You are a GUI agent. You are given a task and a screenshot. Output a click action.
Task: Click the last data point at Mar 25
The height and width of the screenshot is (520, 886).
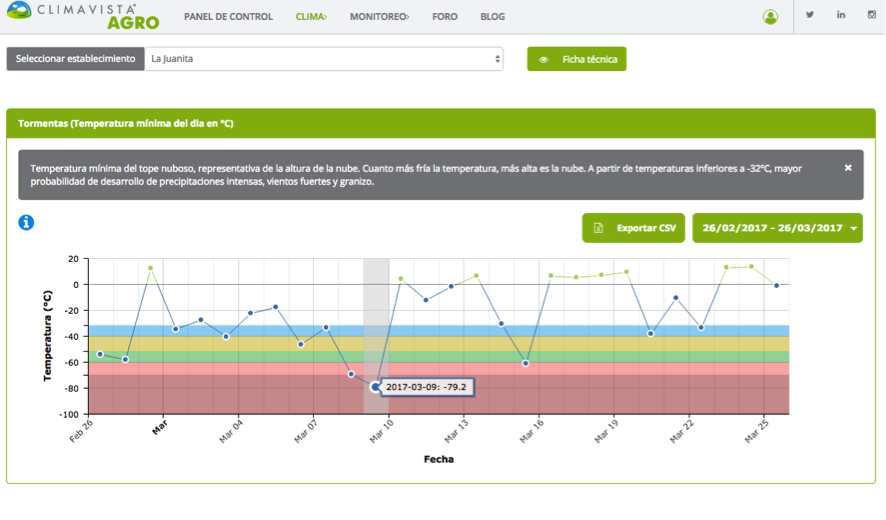(776, 285)
